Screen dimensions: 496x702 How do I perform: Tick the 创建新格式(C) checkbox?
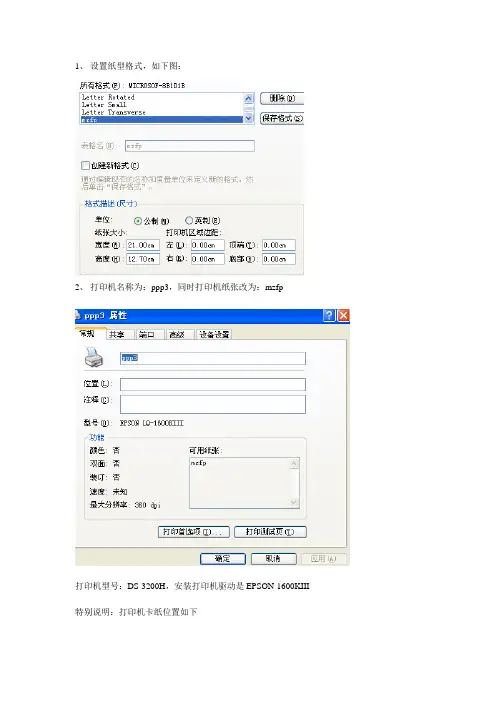tap(85, 166)
